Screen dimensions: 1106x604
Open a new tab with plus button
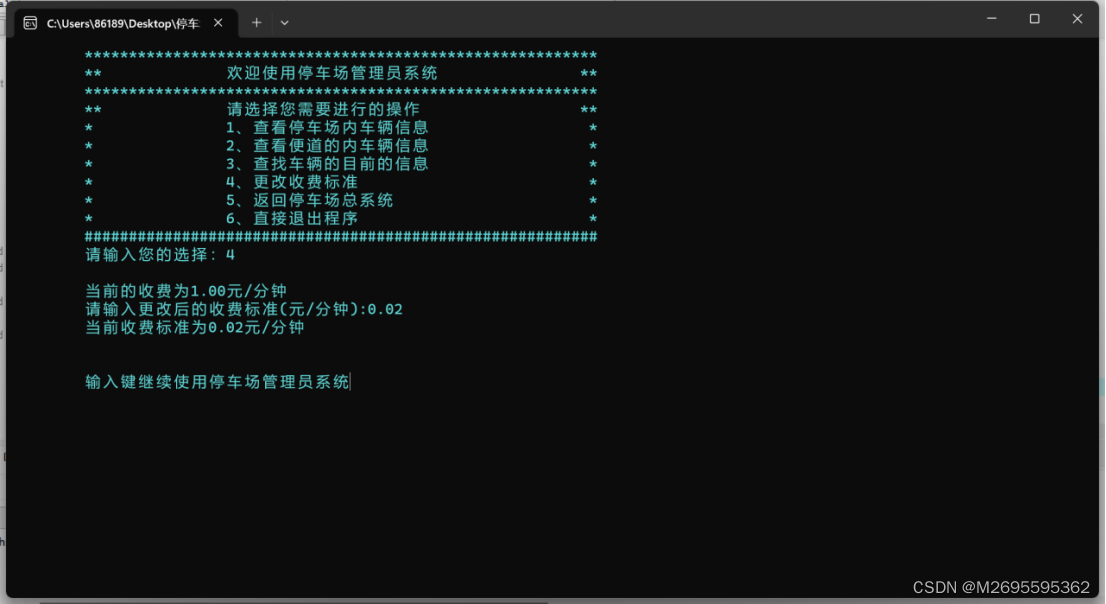click(257, 23)
